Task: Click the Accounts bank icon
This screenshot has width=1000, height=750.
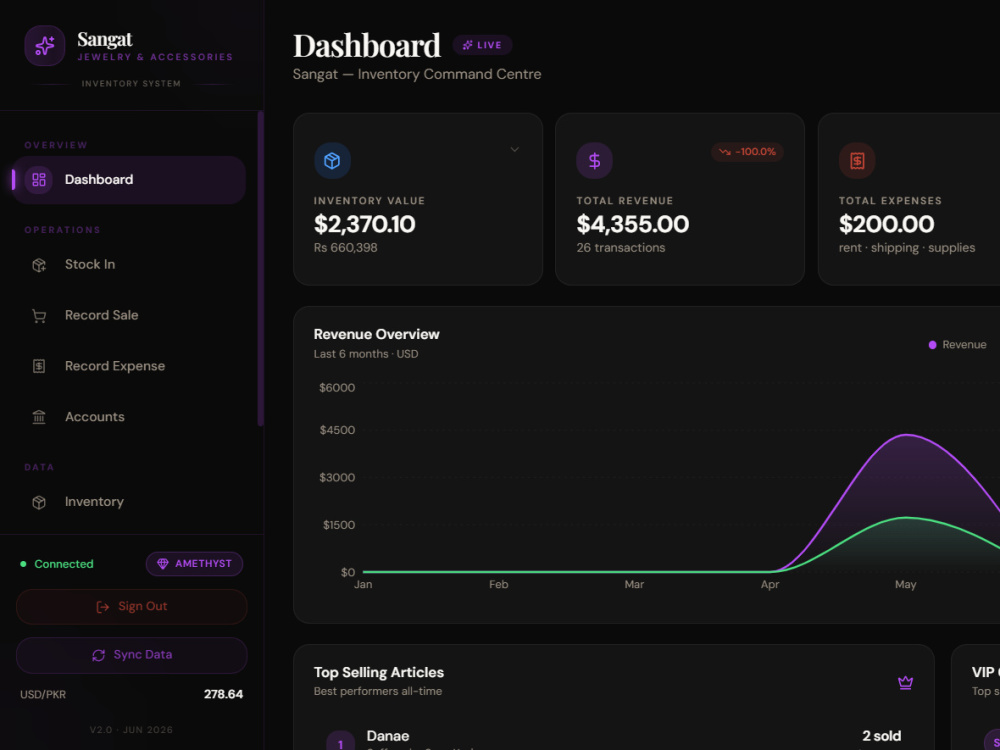Action: coord(39,417)
